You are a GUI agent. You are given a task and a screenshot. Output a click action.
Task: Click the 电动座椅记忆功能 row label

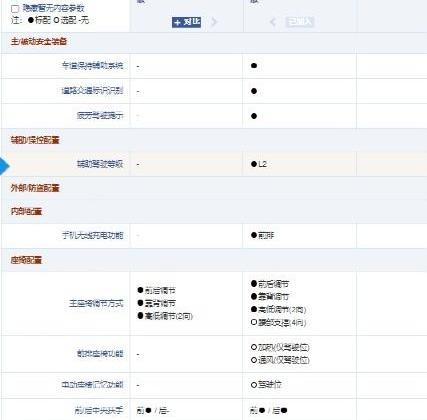(92, 385)
